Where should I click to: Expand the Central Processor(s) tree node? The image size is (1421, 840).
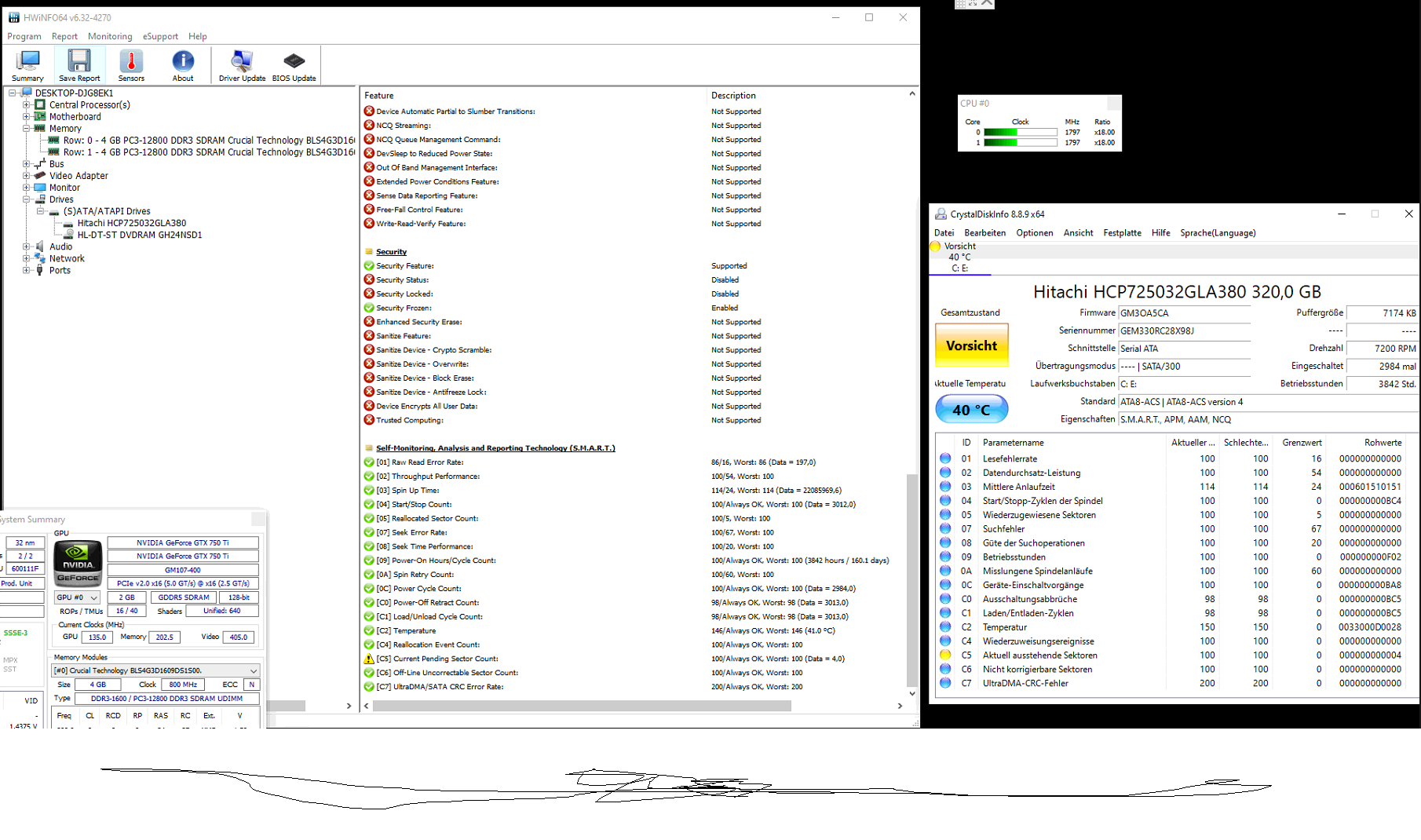click(26, 104)
